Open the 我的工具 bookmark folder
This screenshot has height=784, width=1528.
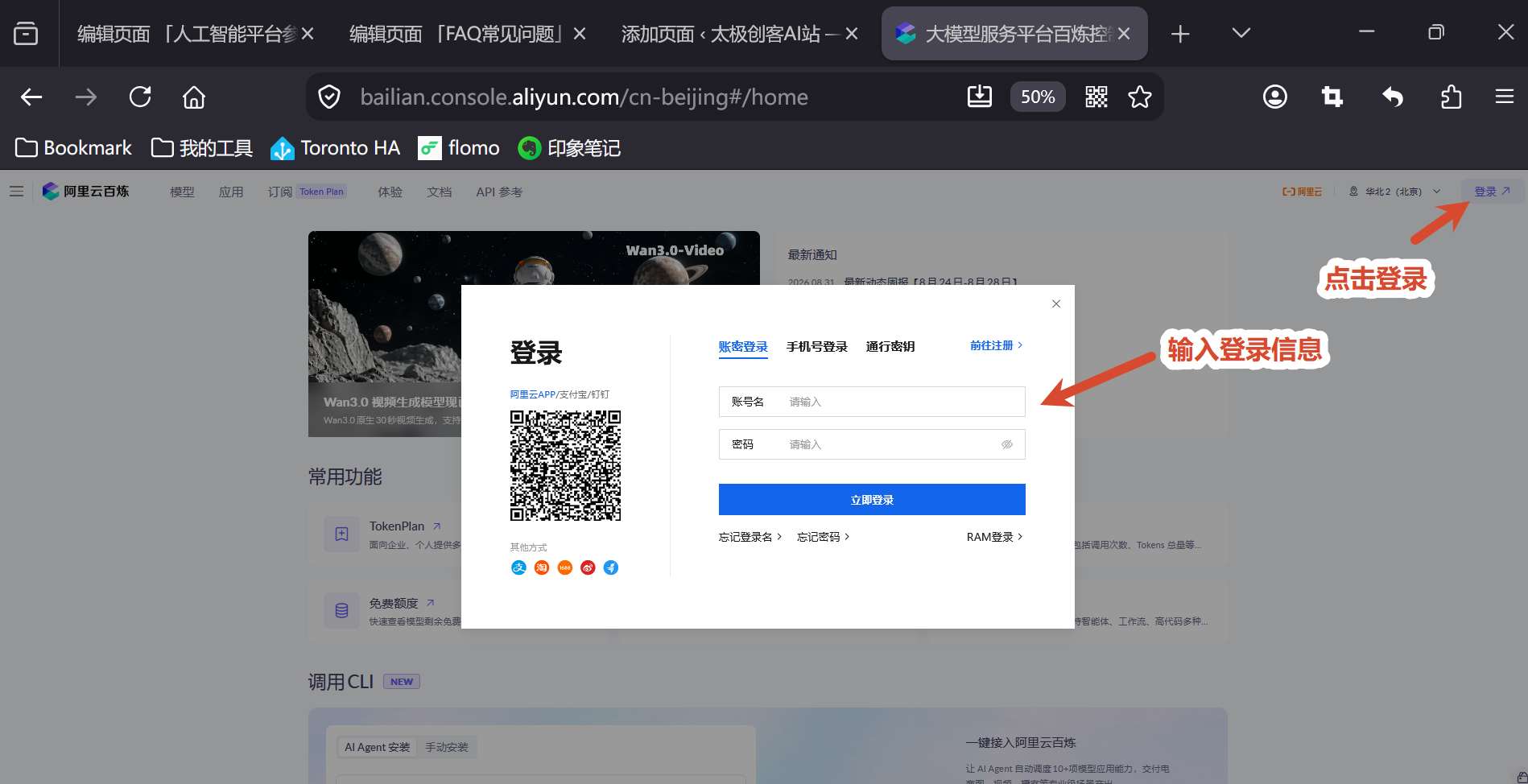pos(202,148)
